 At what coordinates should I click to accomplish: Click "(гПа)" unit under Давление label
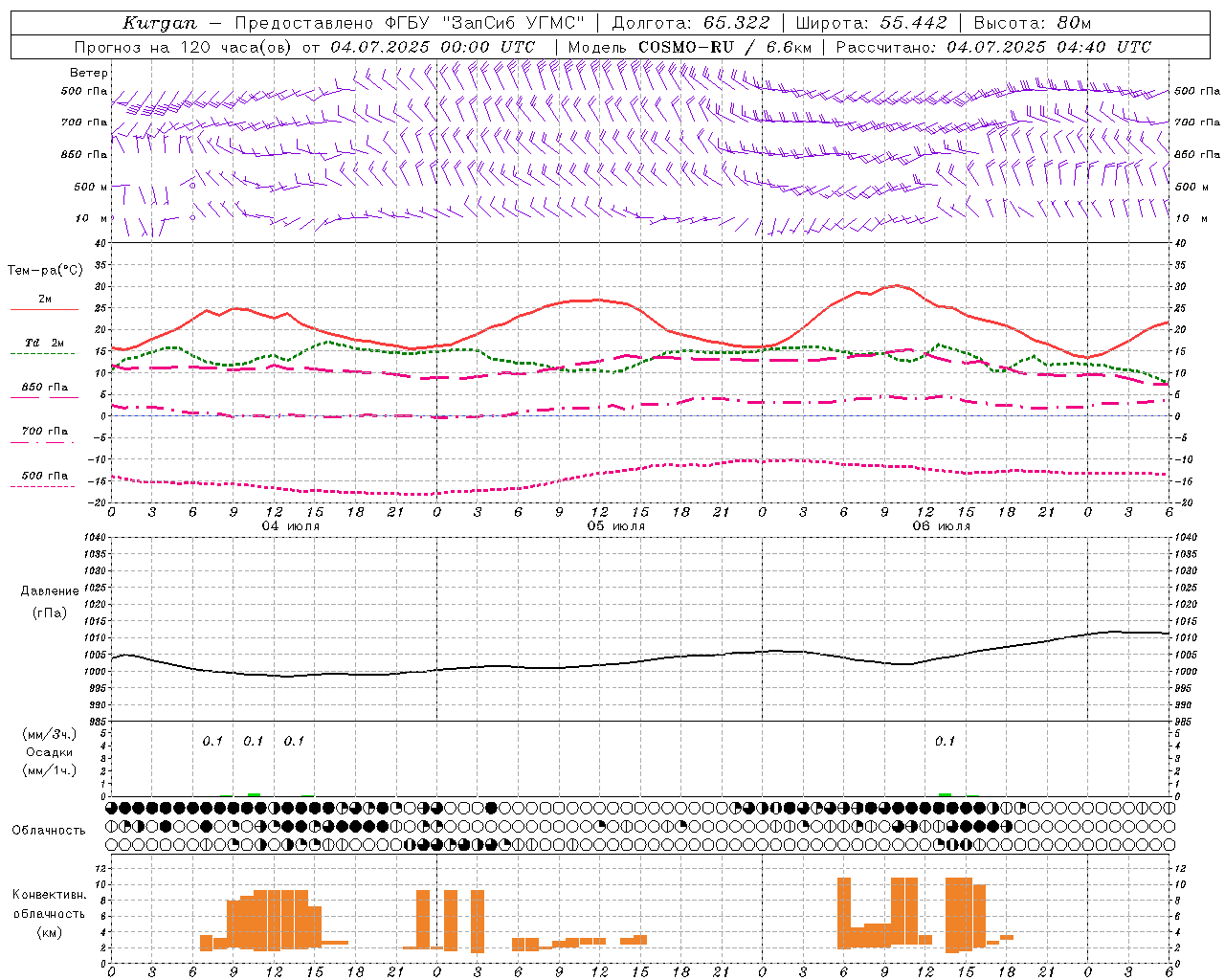[x=50, y=613]
